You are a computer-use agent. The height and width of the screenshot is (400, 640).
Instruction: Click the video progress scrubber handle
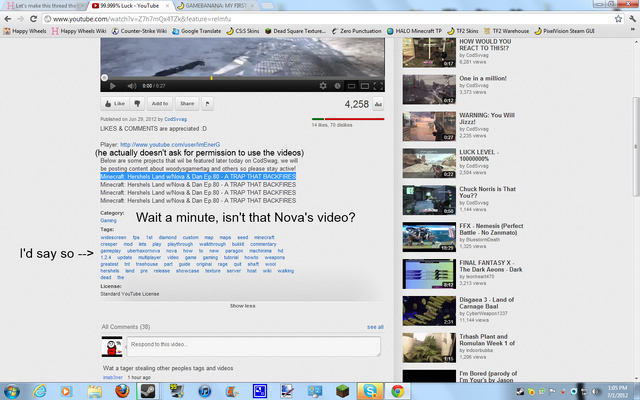click(104, 78)
